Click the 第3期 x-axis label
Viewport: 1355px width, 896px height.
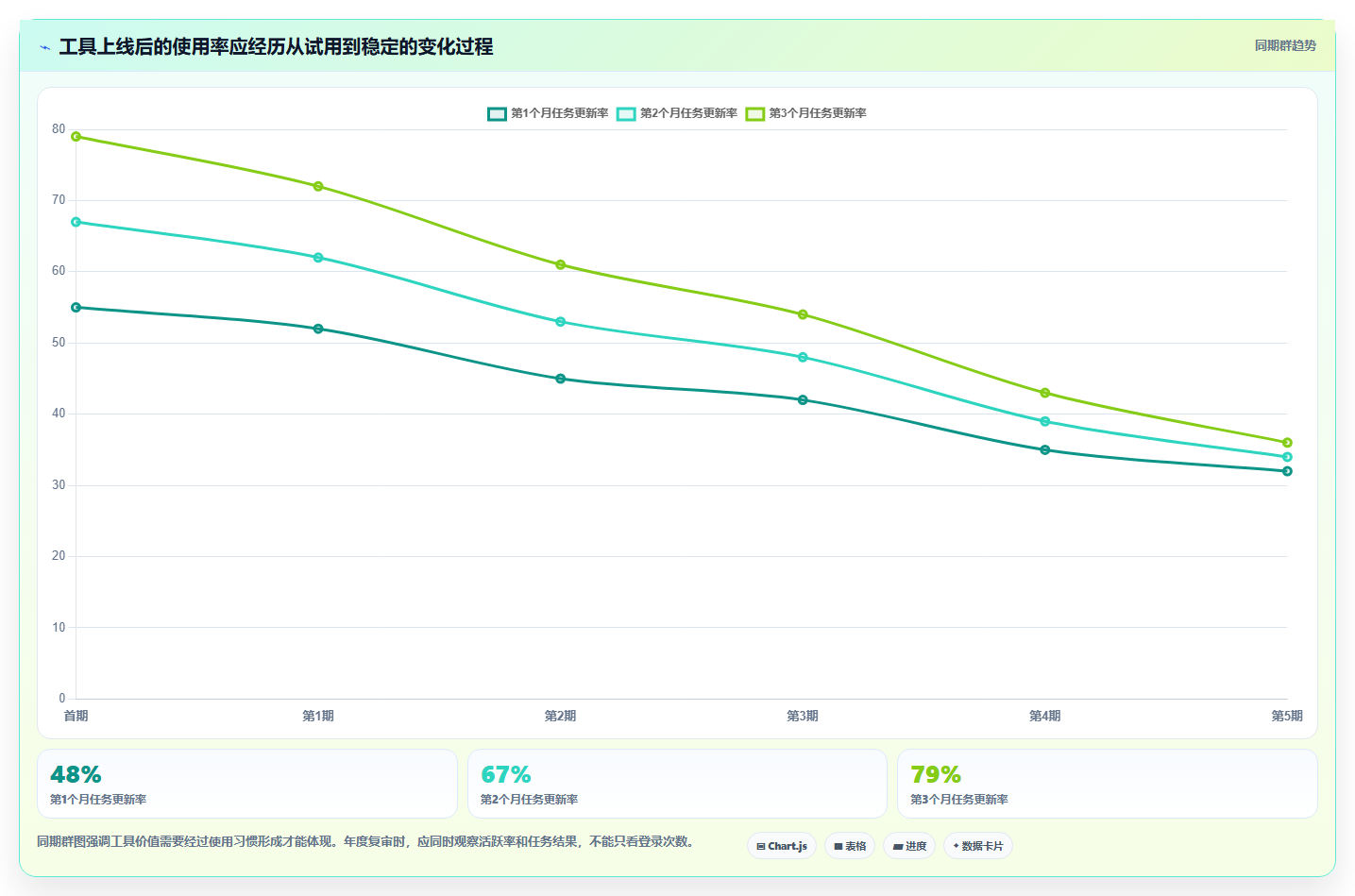803,717
